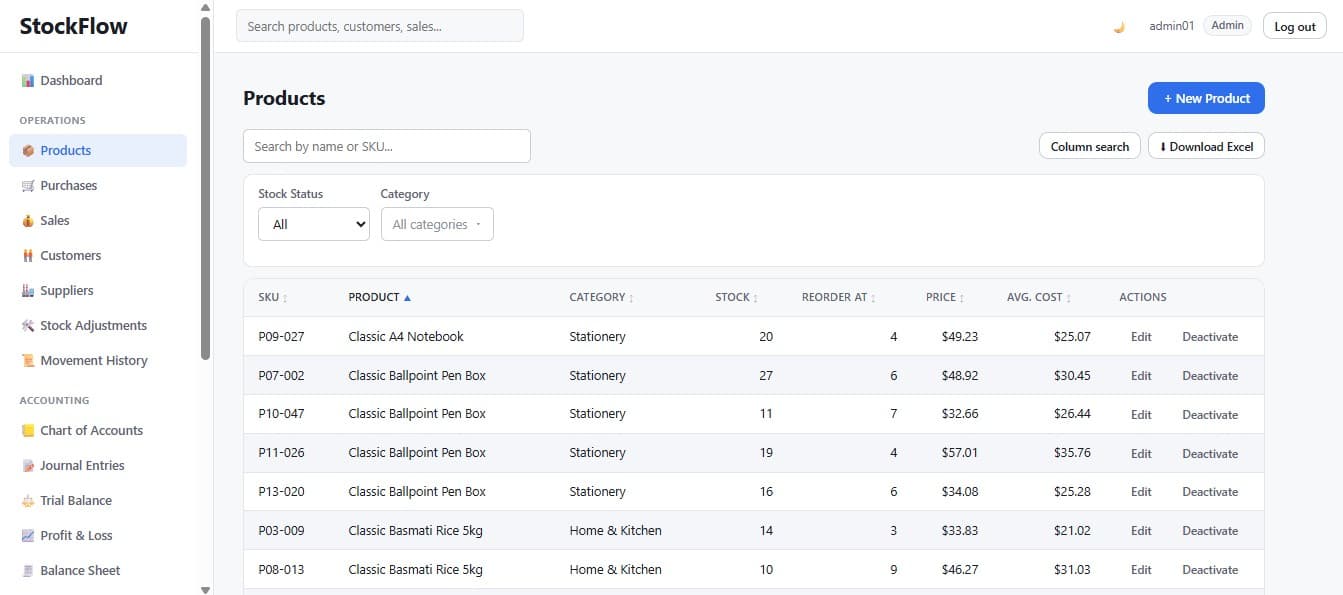
Task: Click the sort arrows beside AVG. COST header
Action: tap(1069, 298)
